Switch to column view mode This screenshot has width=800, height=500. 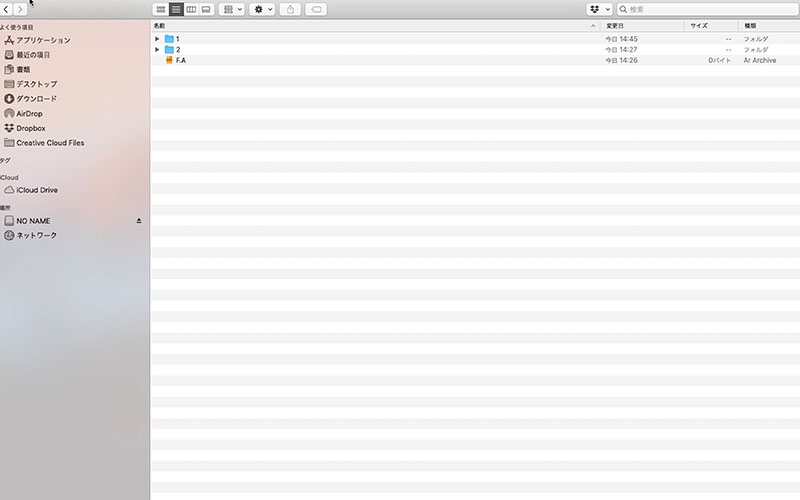(x=191, y=9)
